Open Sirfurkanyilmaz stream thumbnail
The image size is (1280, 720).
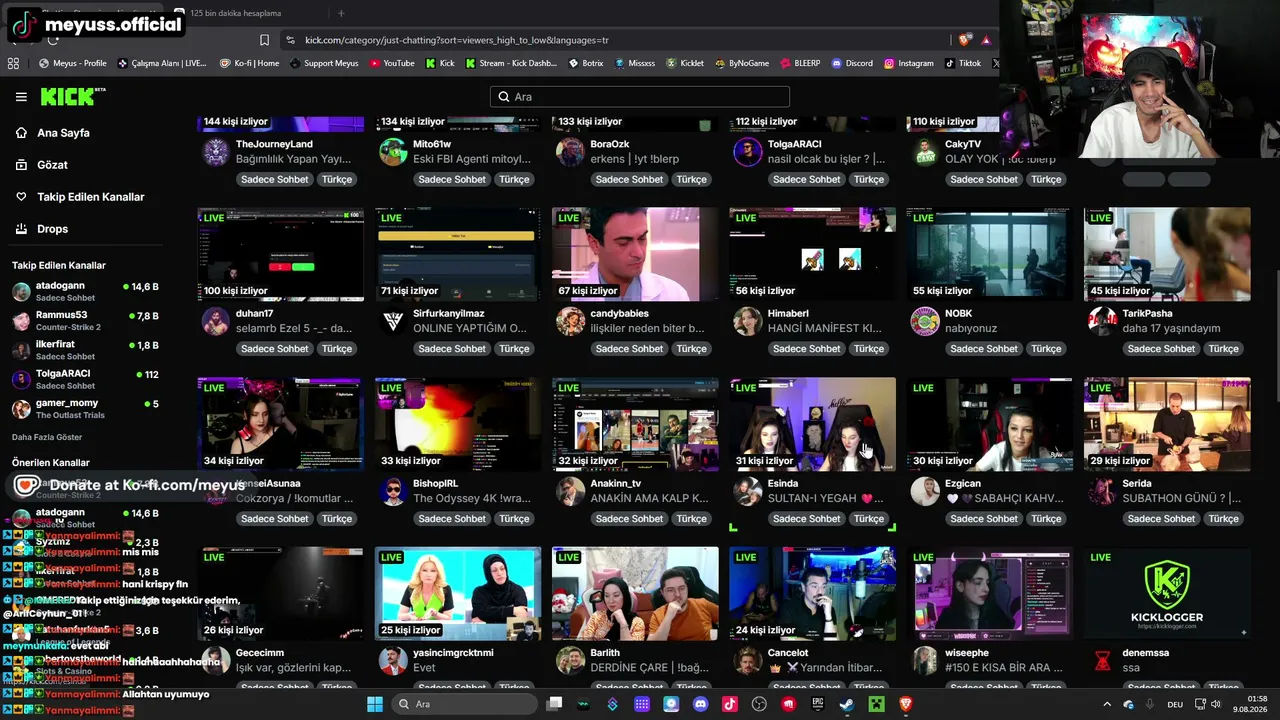click(x=458, y=254)
